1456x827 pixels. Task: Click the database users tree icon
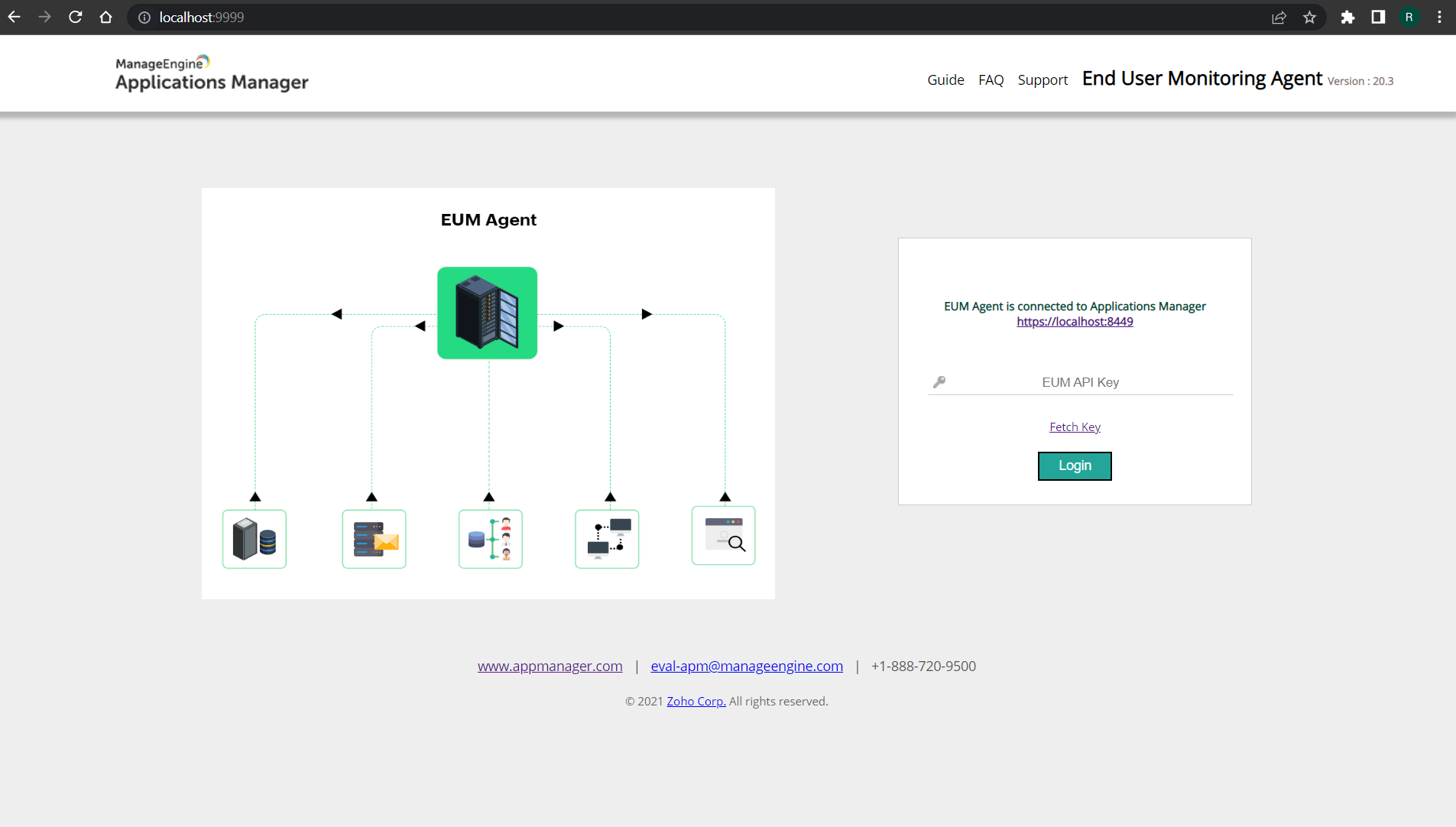pos(490,539)
